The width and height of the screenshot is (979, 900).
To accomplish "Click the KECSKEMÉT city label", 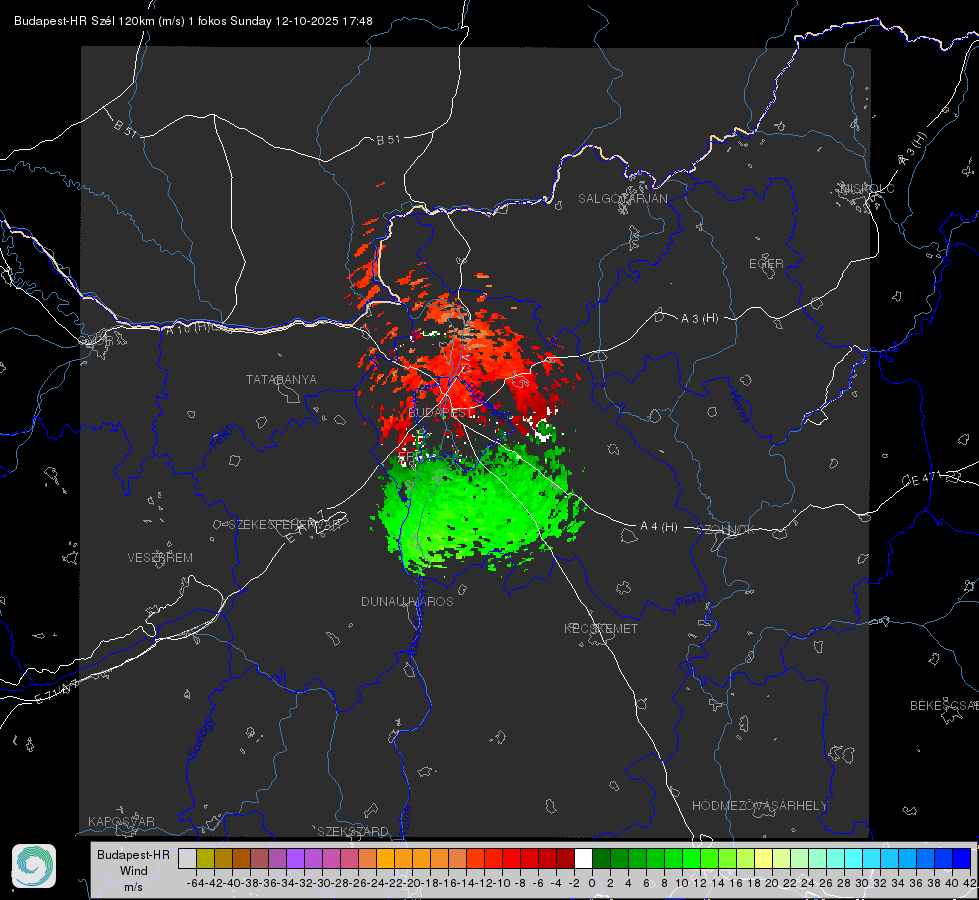I will [x=601, y=629].
